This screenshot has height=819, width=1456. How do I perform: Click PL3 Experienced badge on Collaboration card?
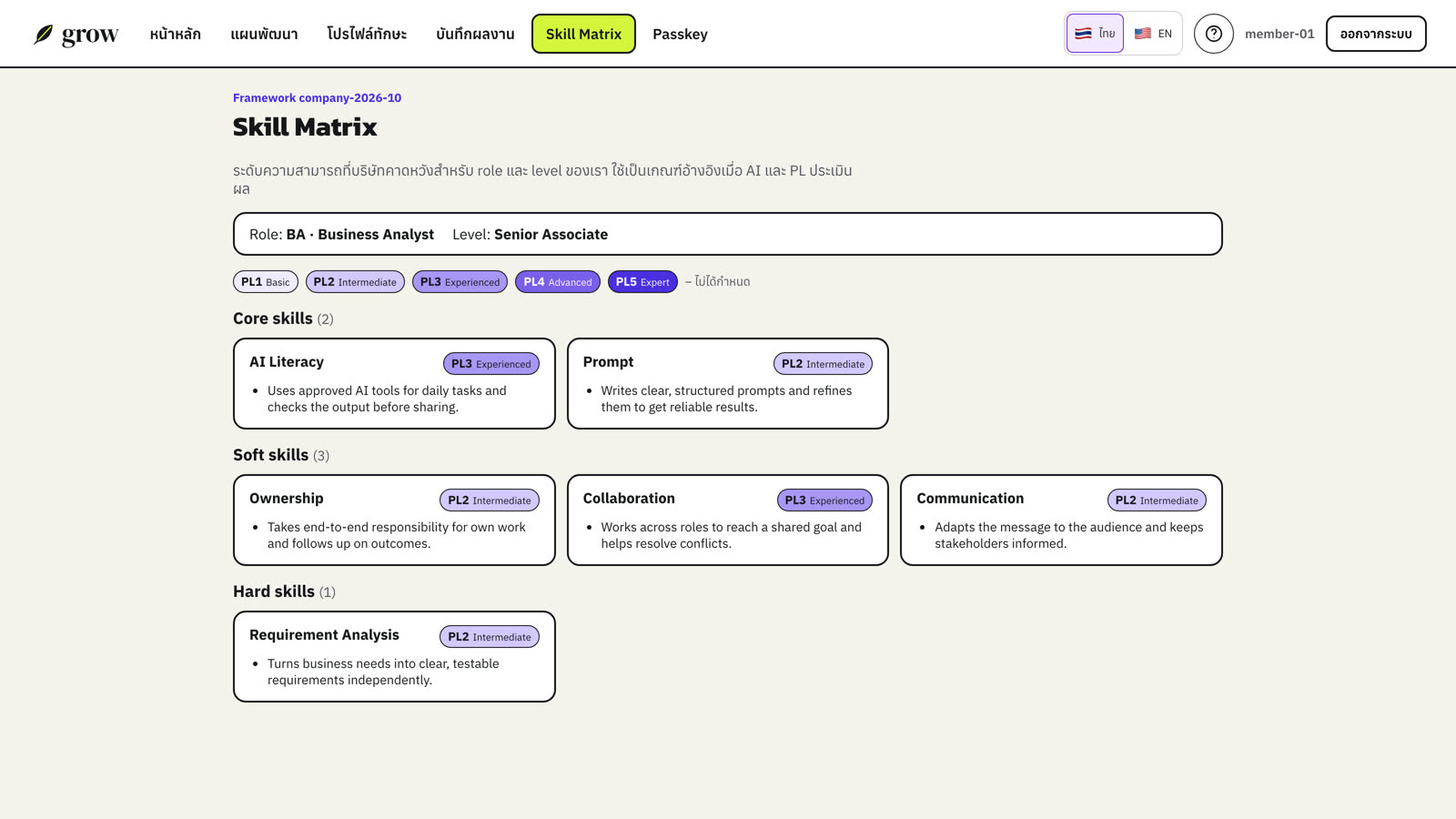click(824, 500)
